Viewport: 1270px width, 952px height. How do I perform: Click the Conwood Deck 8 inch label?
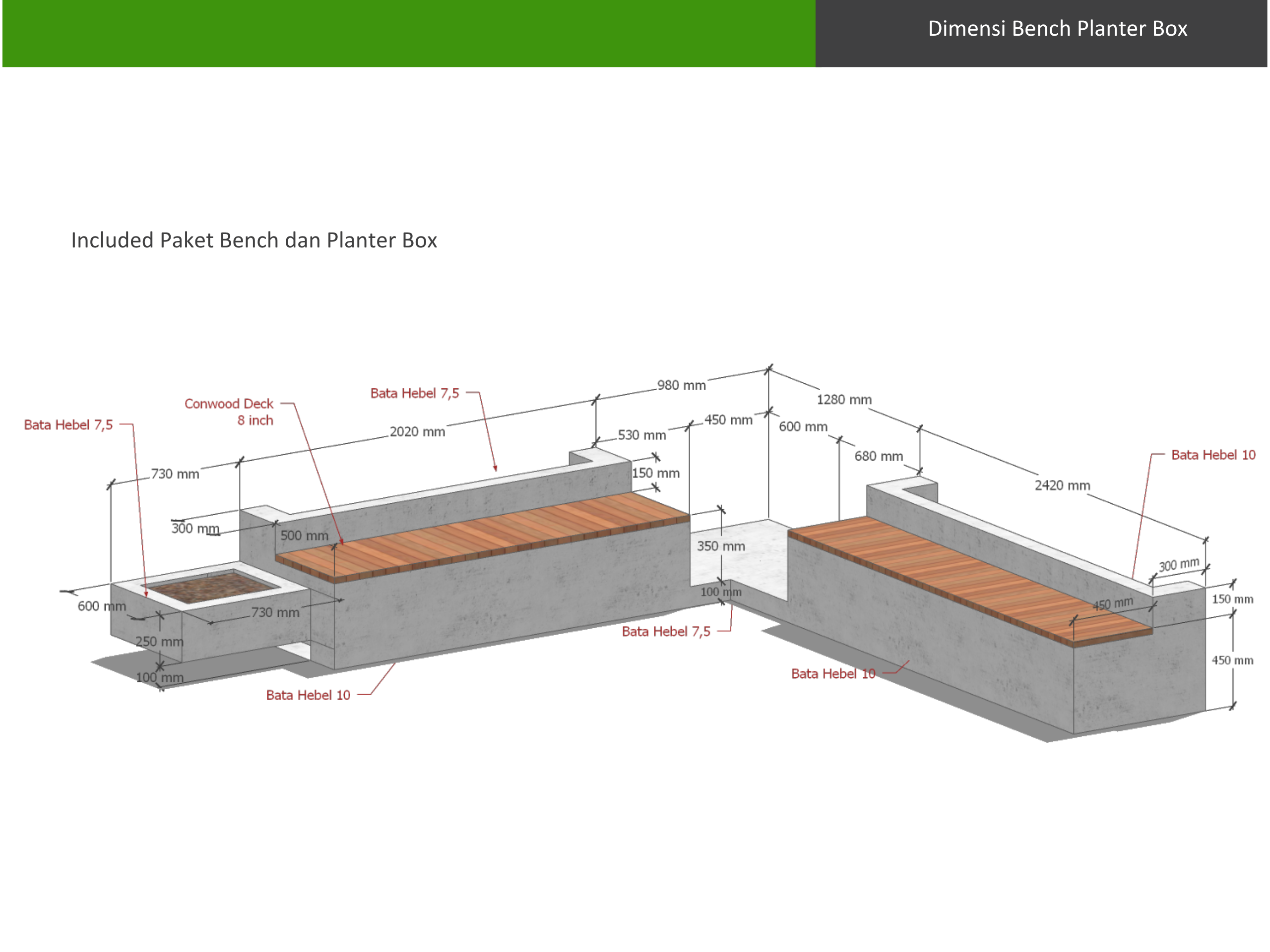(x=229, y=412)
